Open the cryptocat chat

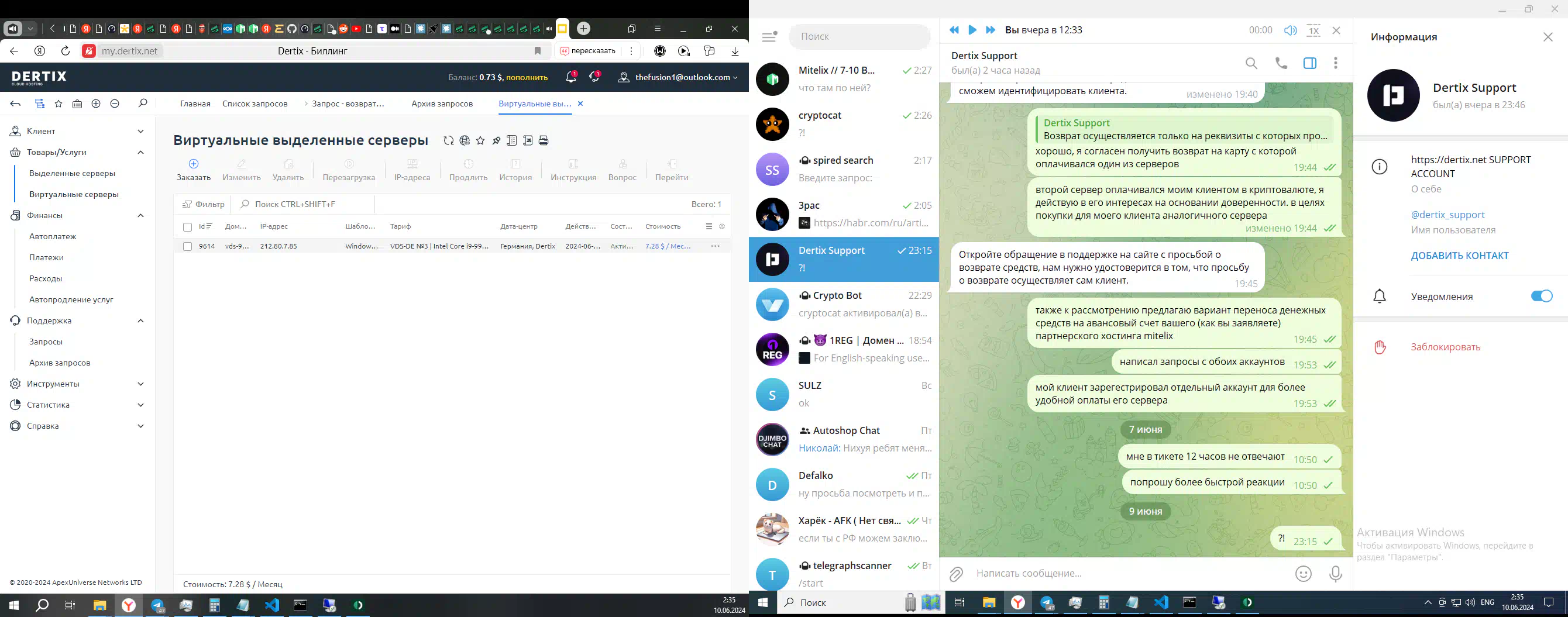click(x=844, y=124)
